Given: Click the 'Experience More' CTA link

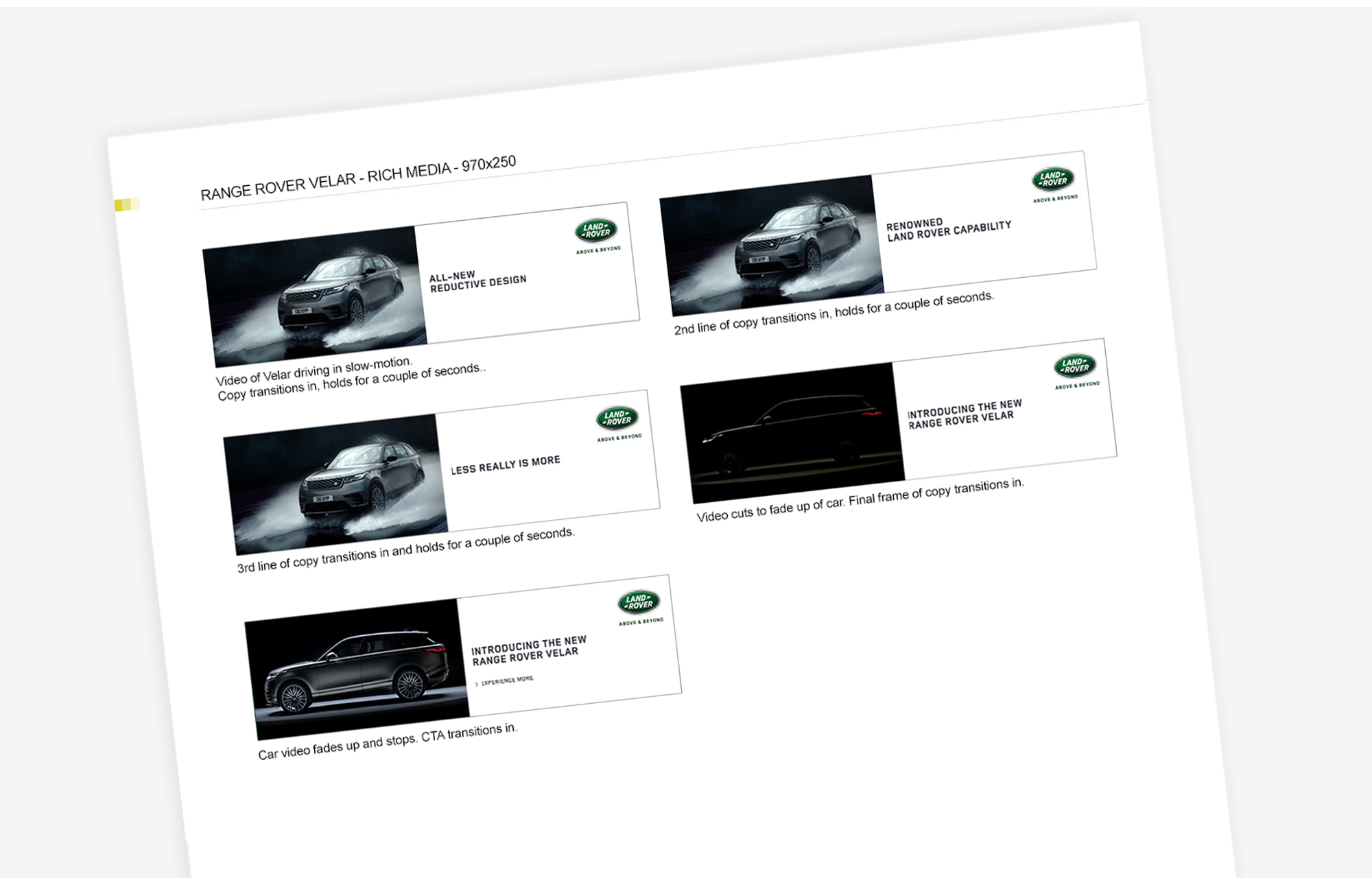Looking at the screenshot, I should pos(505,681).
